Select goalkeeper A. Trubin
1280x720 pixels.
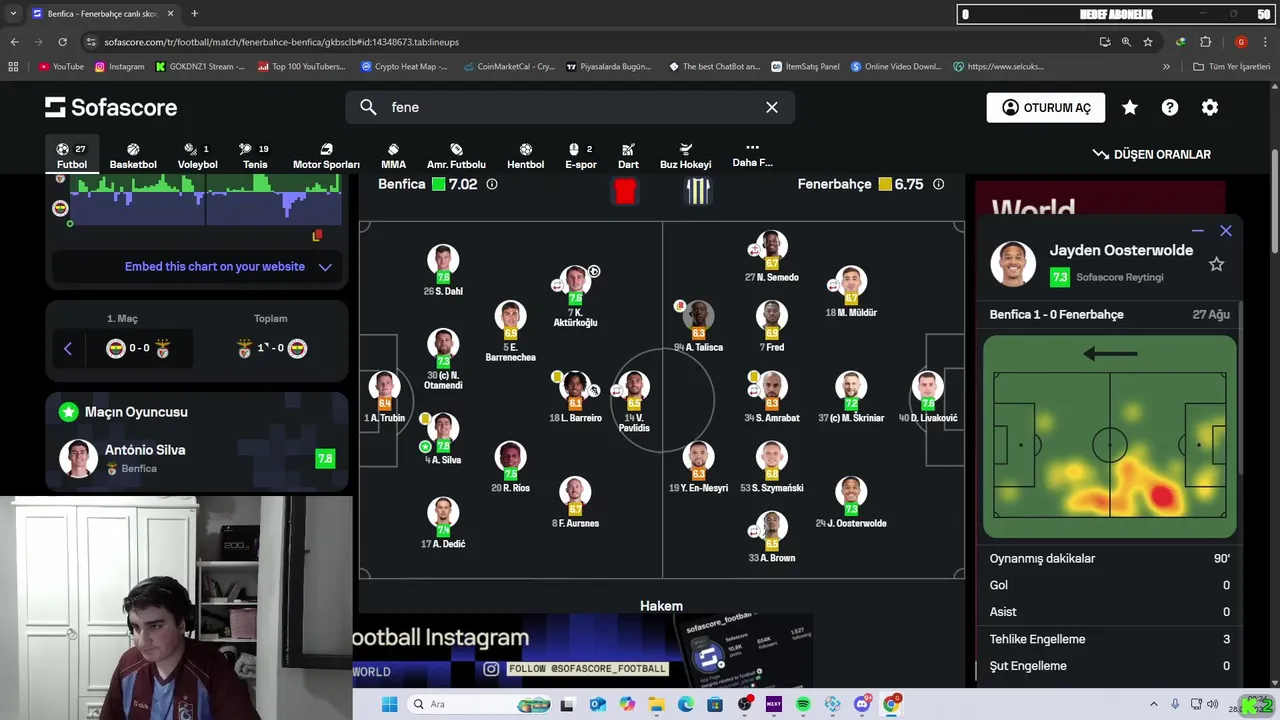coord(384,397)
